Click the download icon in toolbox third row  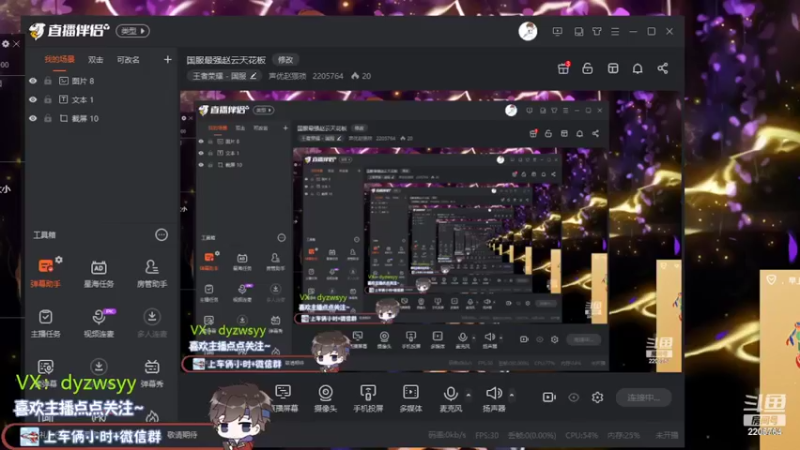pos(98,367)
